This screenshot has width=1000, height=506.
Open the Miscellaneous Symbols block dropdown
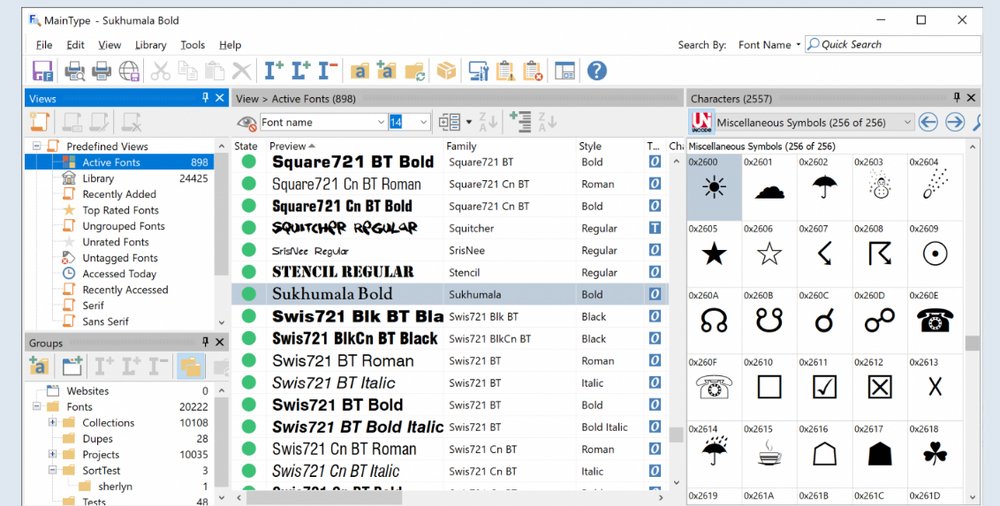coord(908,122)
